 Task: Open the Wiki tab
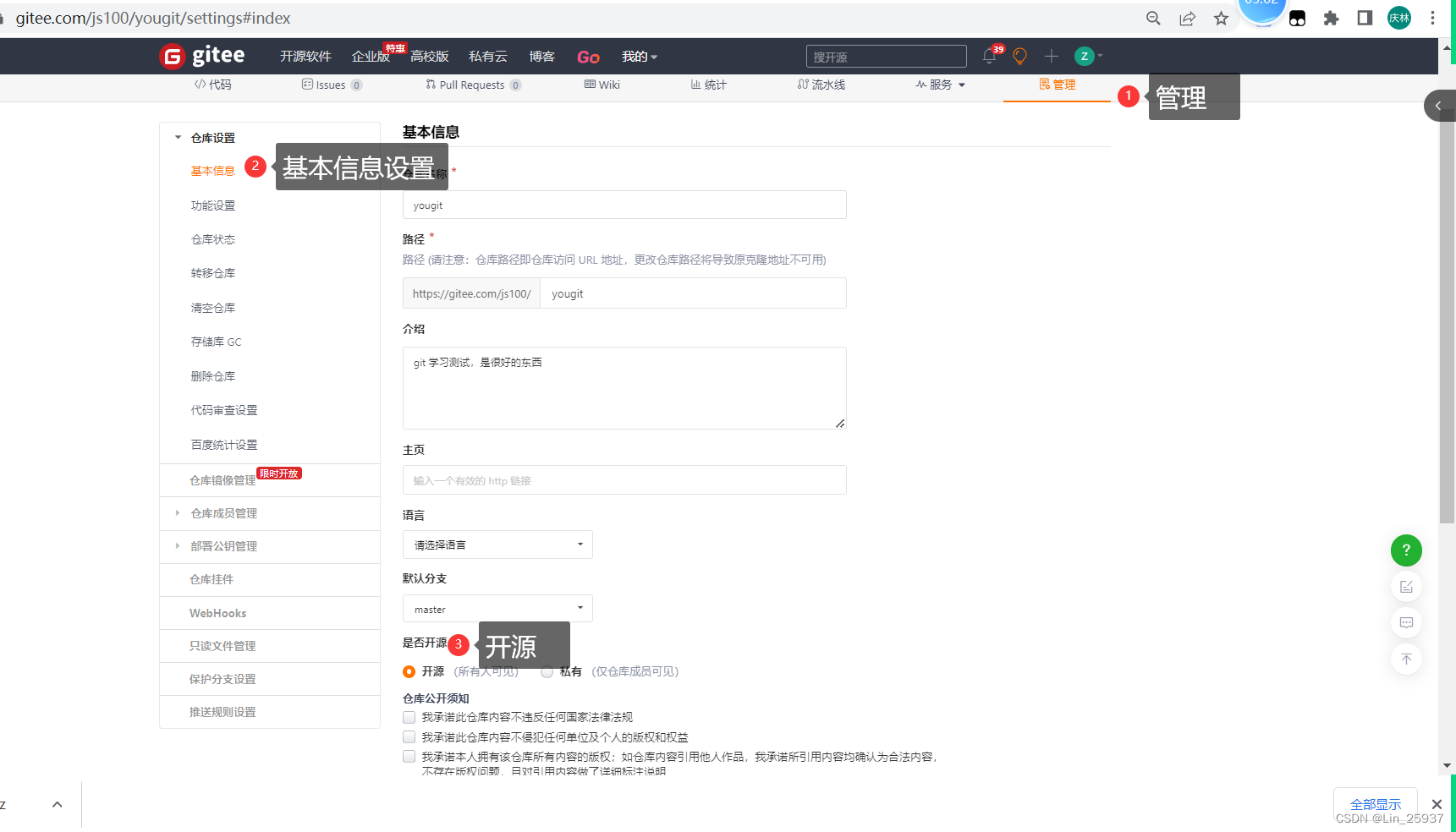point(602,85)
